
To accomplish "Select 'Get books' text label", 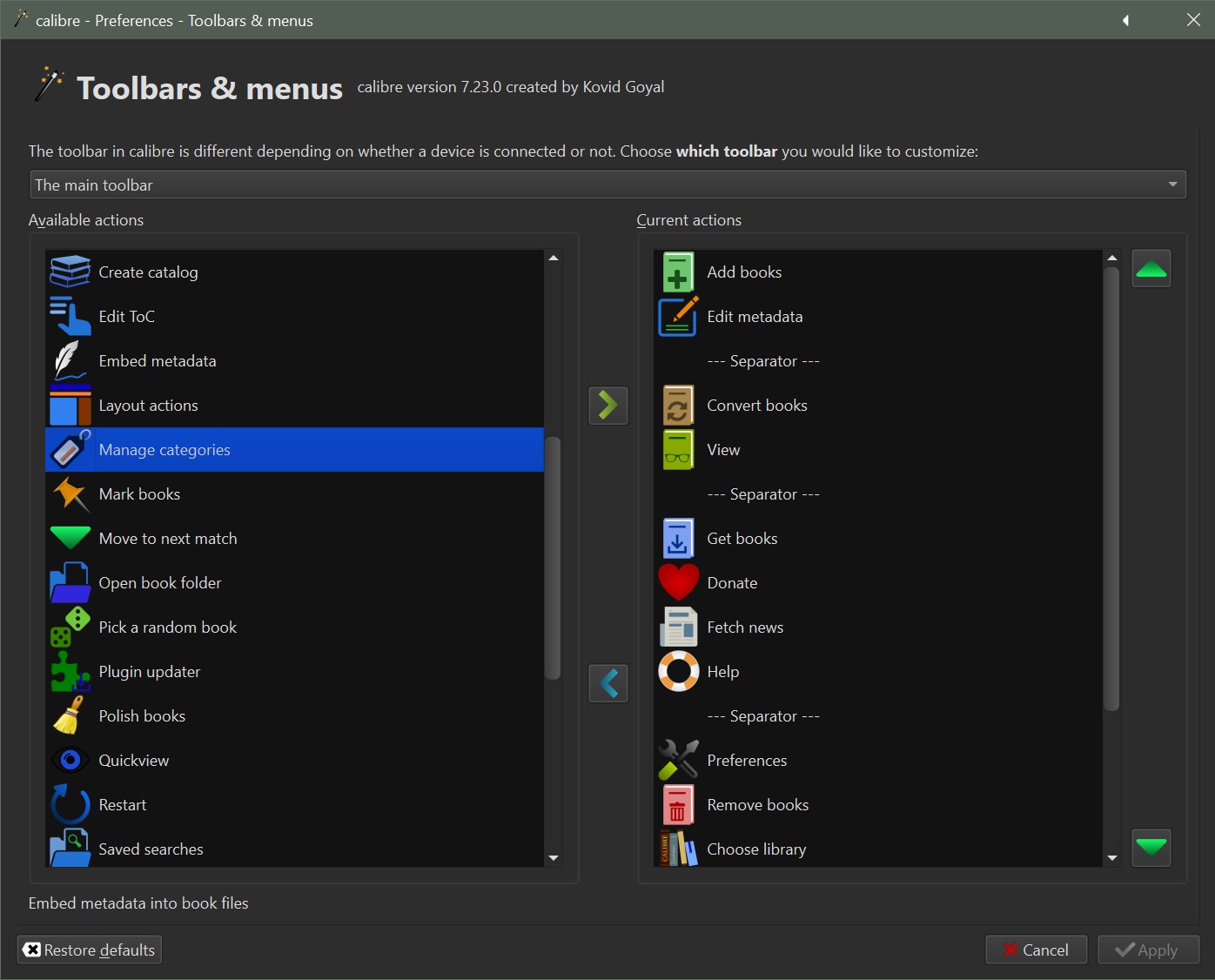I will (742, 539).
